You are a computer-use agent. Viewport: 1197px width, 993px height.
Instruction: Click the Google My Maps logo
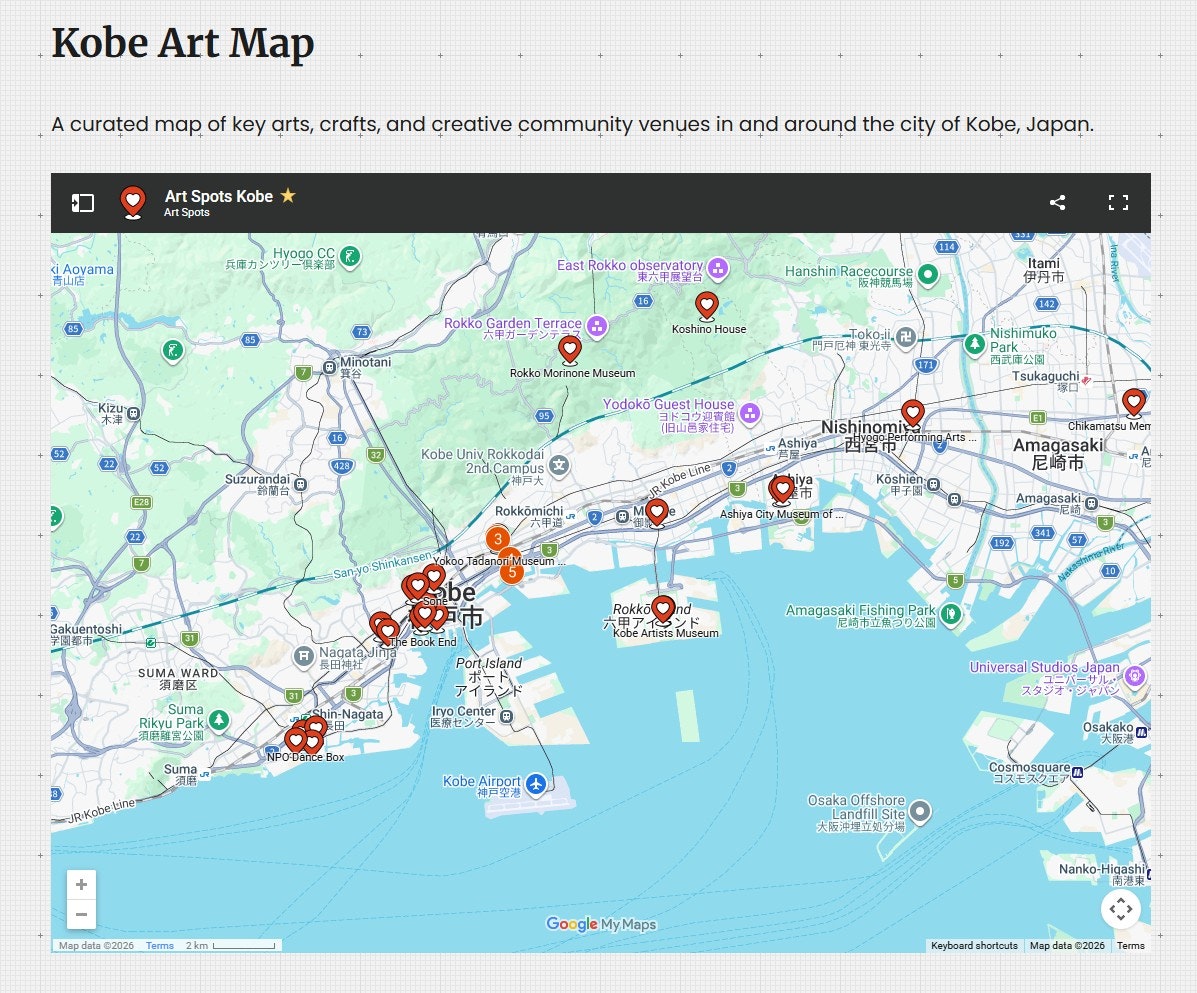(601, 924)
